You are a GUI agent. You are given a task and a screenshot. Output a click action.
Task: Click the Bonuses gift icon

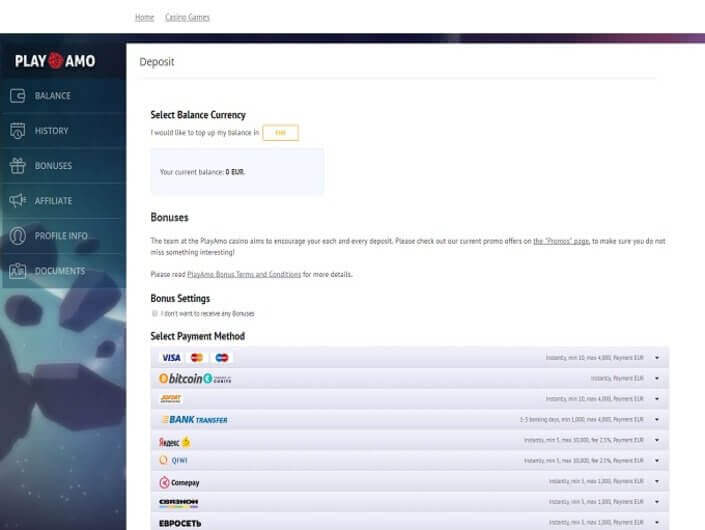pyautogui.click(x=18, y=165)
